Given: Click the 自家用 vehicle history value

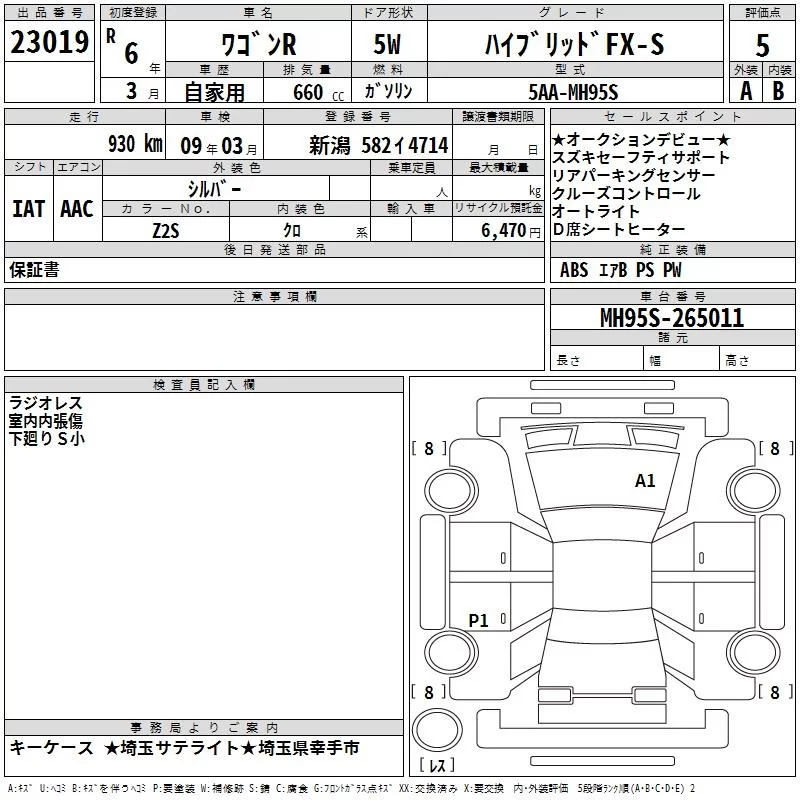Looking at the screenshot, I should [x=214, y=92].
